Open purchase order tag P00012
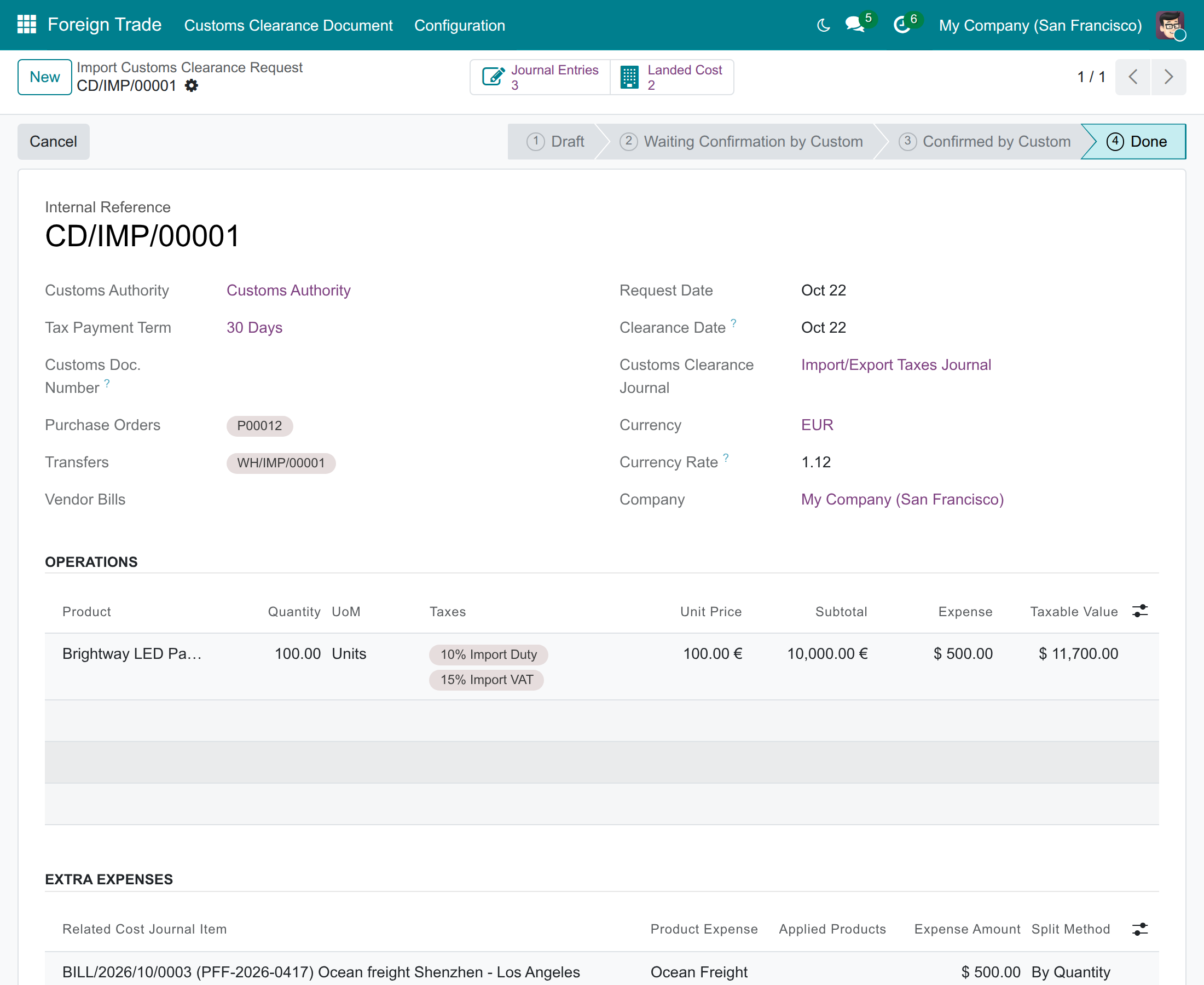Image resolution: width=1204 pixels, height=985 pixels. click(259, 426)
